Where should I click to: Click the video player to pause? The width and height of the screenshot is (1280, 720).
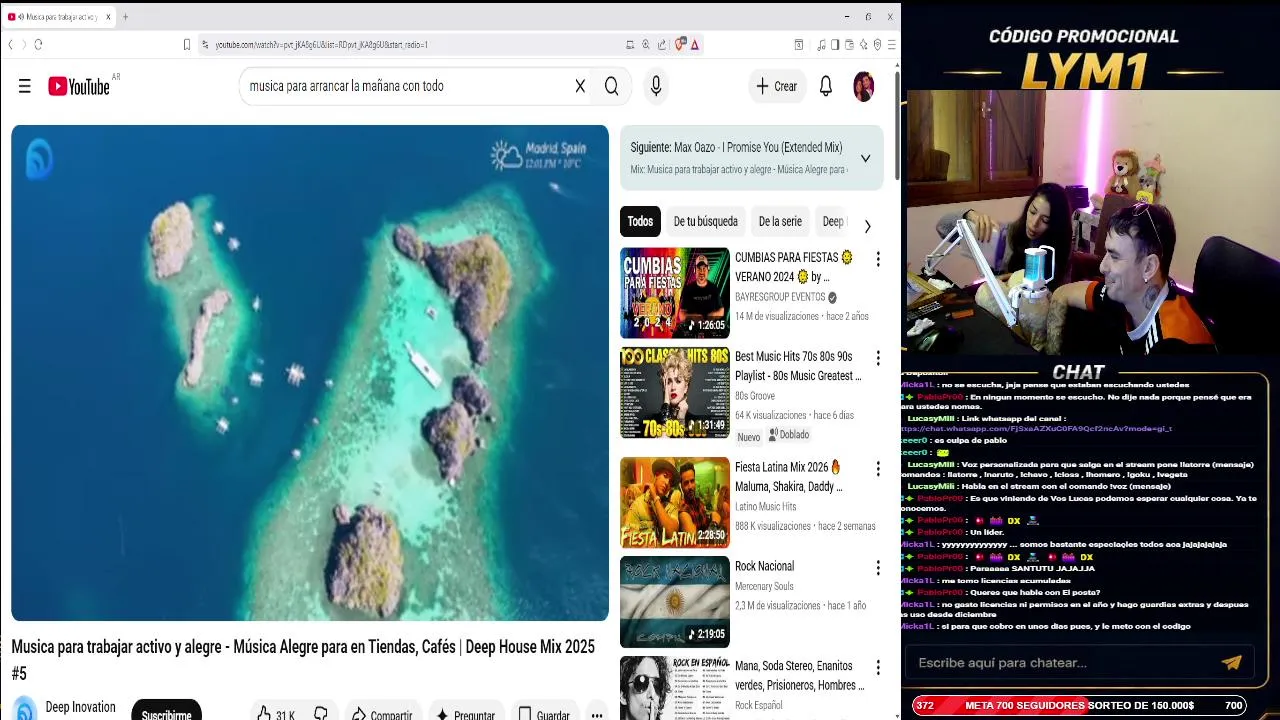pyautogui.click(x=310, y=373)
